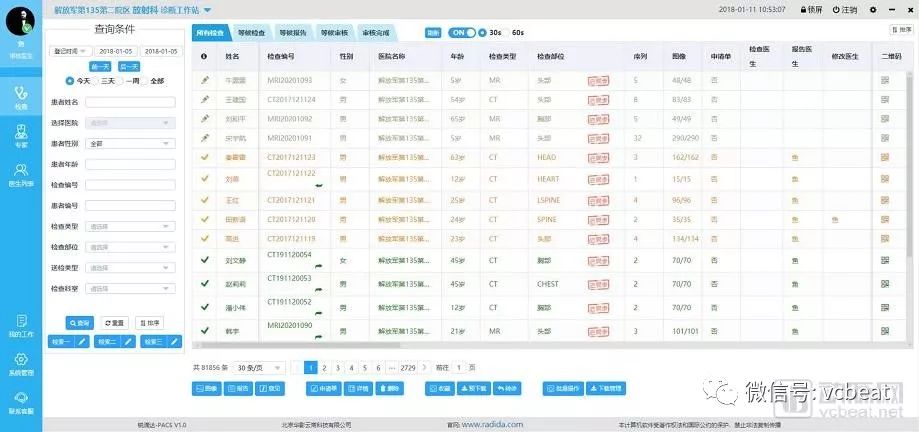Click pencil icon of row MRI20201093
The width and height of the screenshot is (919, 432).
pos(205,79)
